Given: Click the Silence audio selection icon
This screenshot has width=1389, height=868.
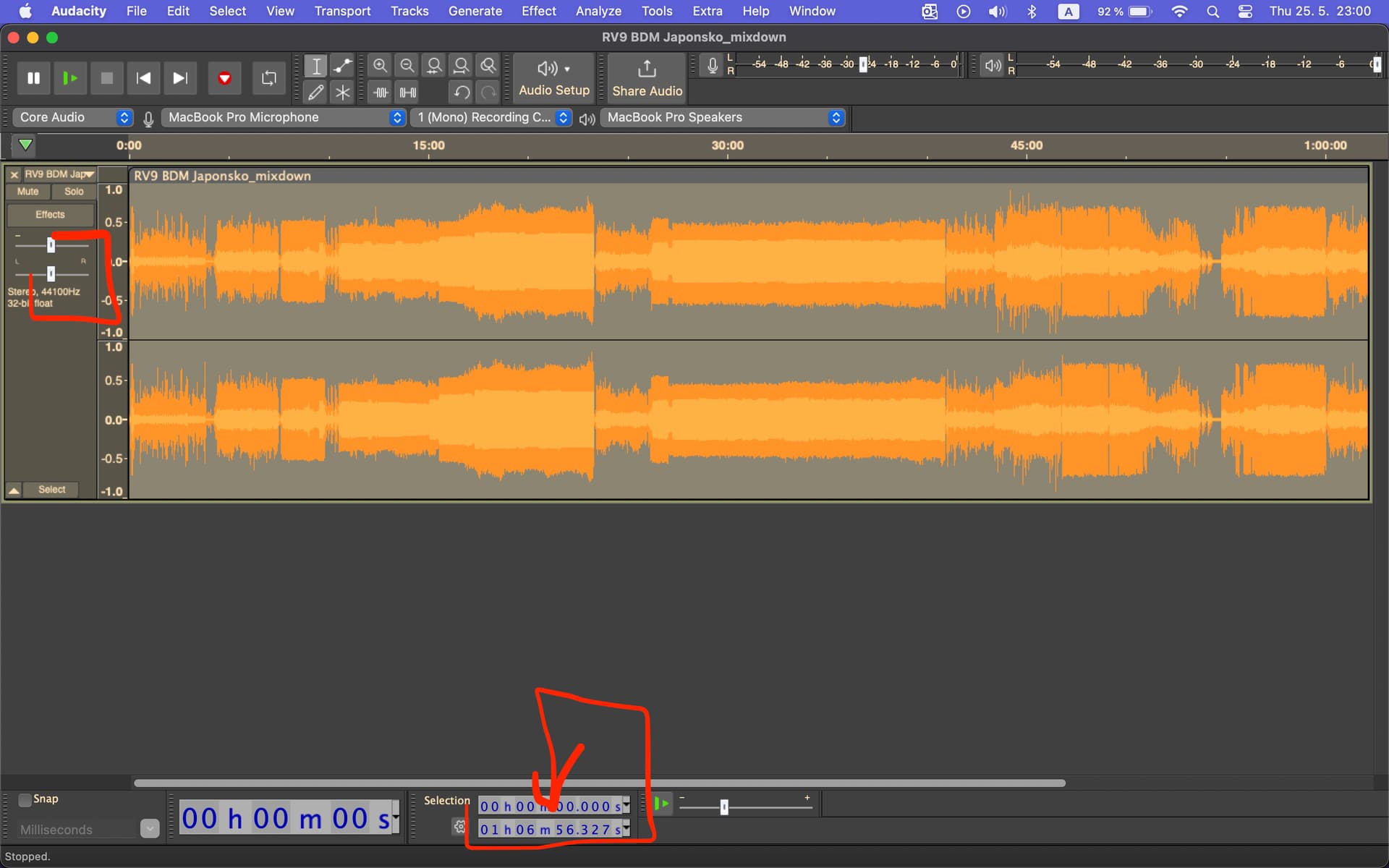Looking at the screenshot, I should (x=407, y=93).
